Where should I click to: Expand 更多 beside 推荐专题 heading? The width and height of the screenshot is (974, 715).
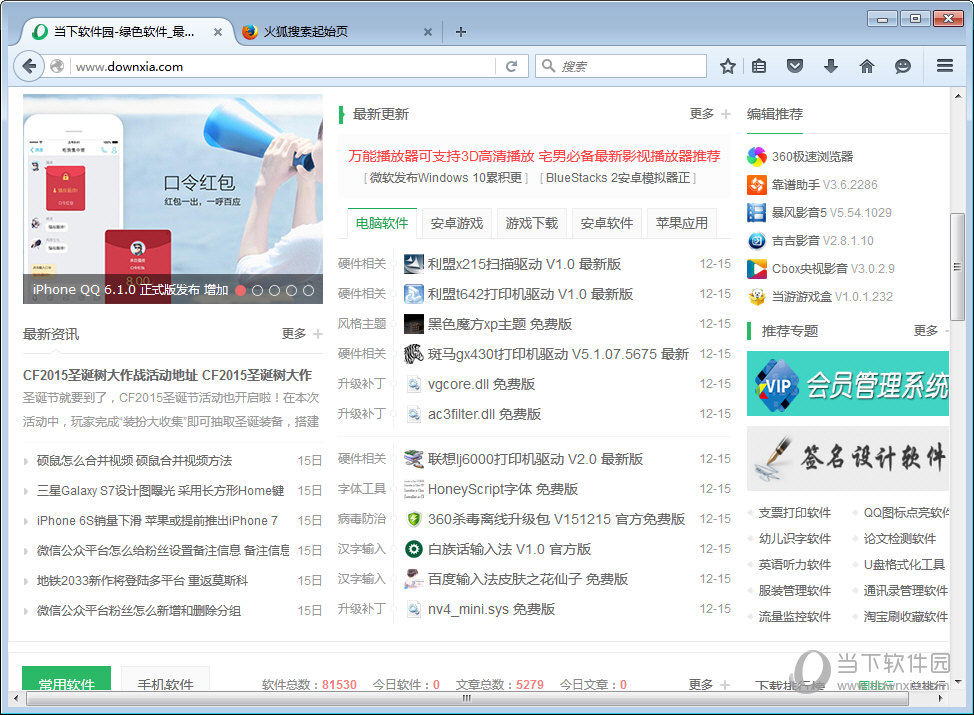click(x=933, y=331)
